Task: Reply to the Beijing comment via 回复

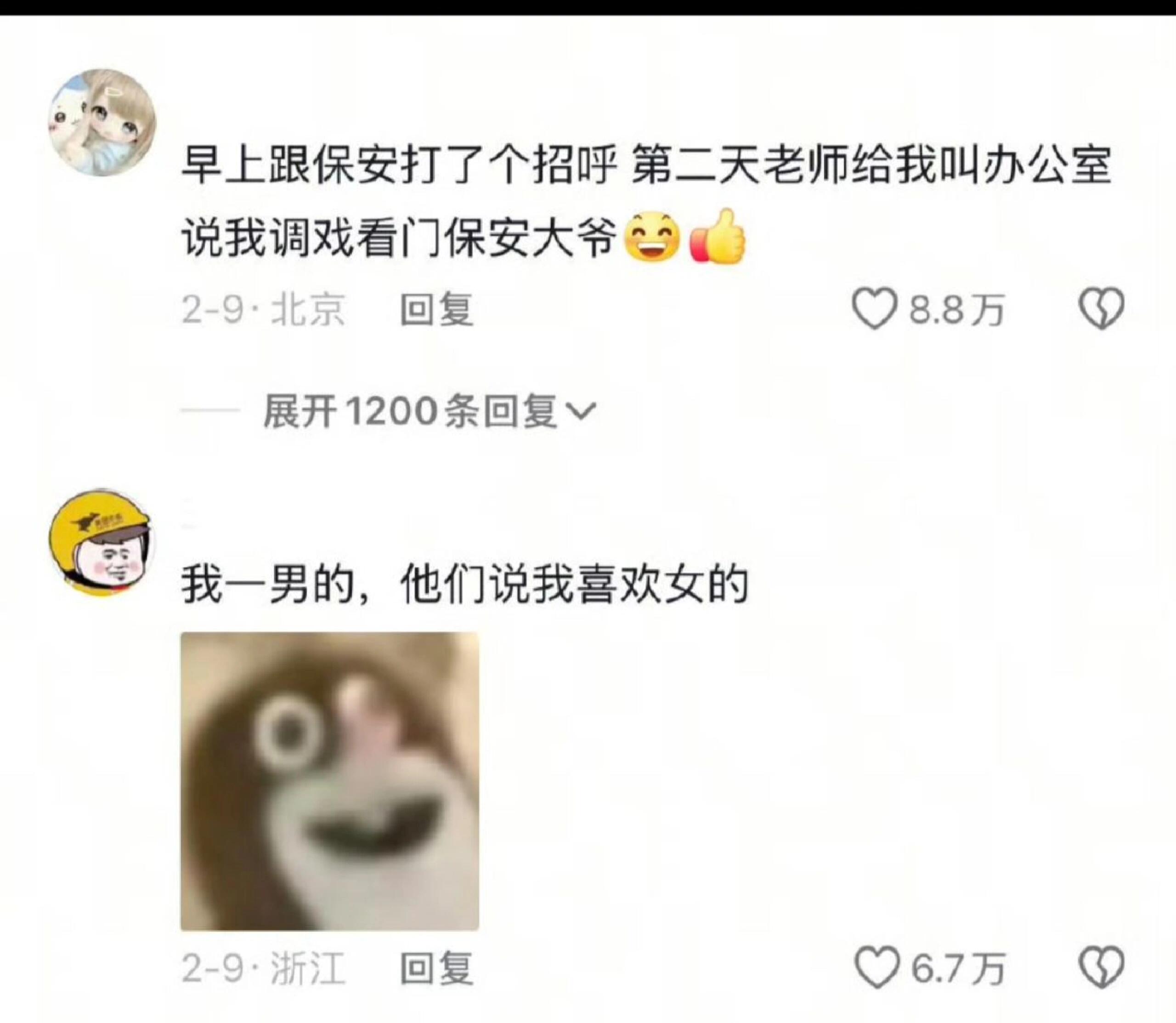Action: [437, 310]
